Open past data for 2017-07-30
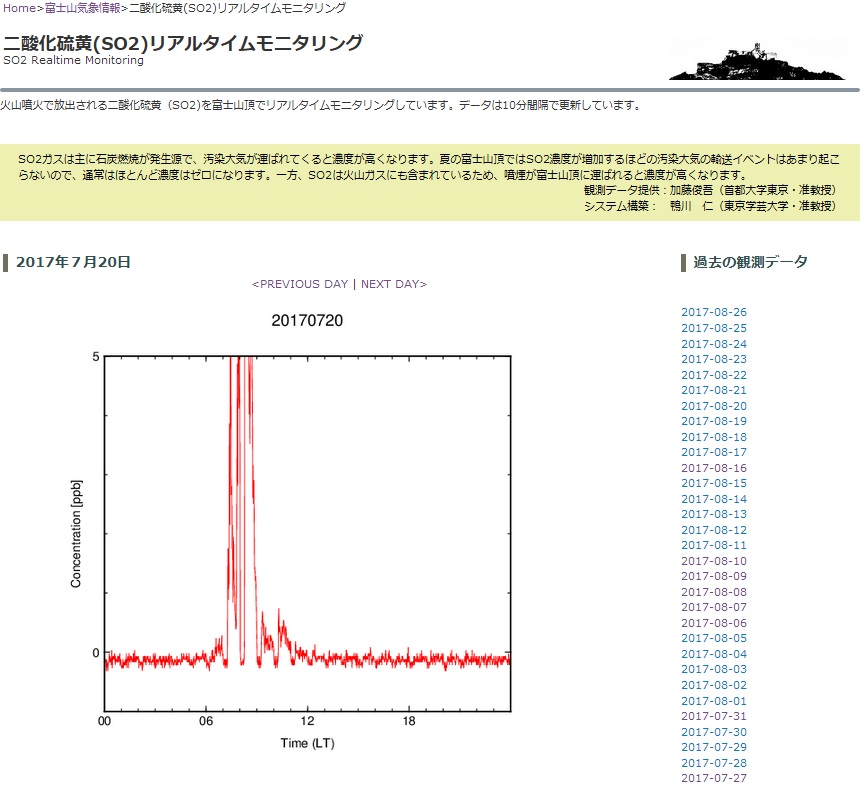867x790 pixels. click(714, 731)
